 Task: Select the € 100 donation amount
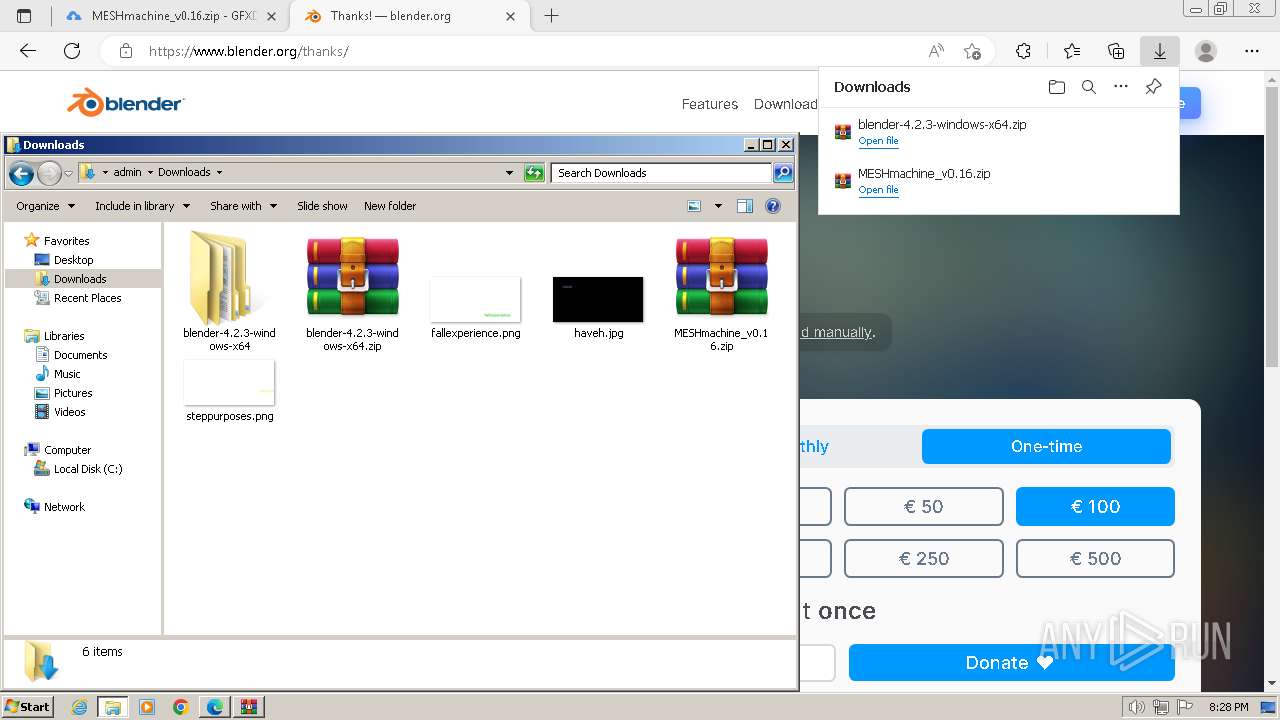[1095, 507]
